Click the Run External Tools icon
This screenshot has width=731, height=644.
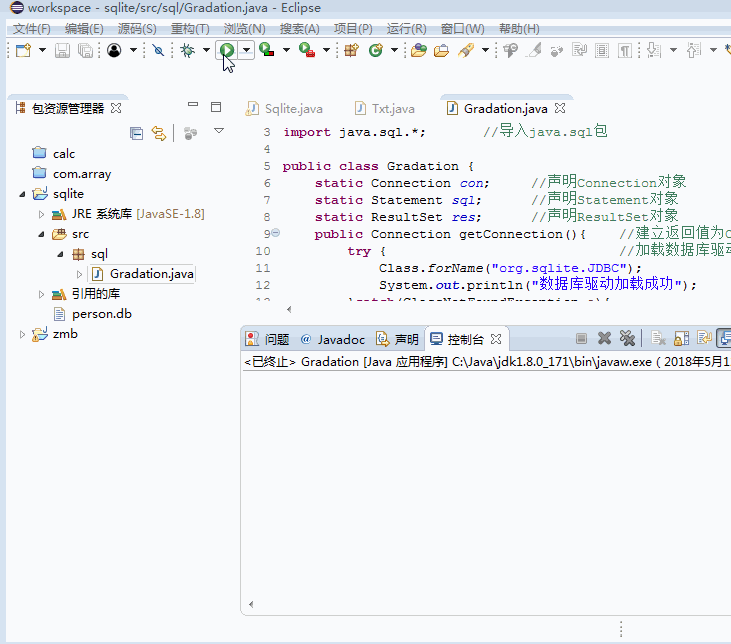(307, 50)
